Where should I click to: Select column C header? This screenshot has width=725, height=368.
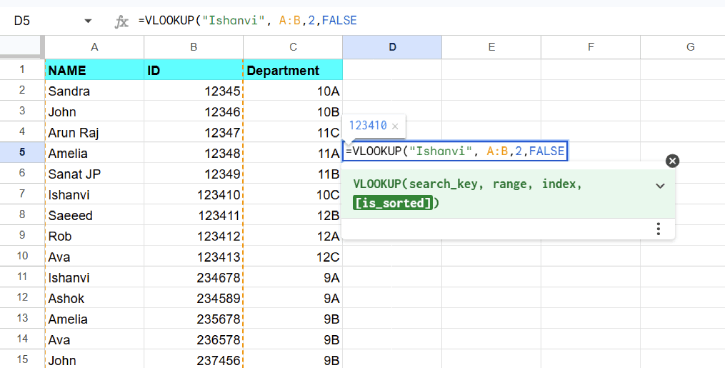293,47
